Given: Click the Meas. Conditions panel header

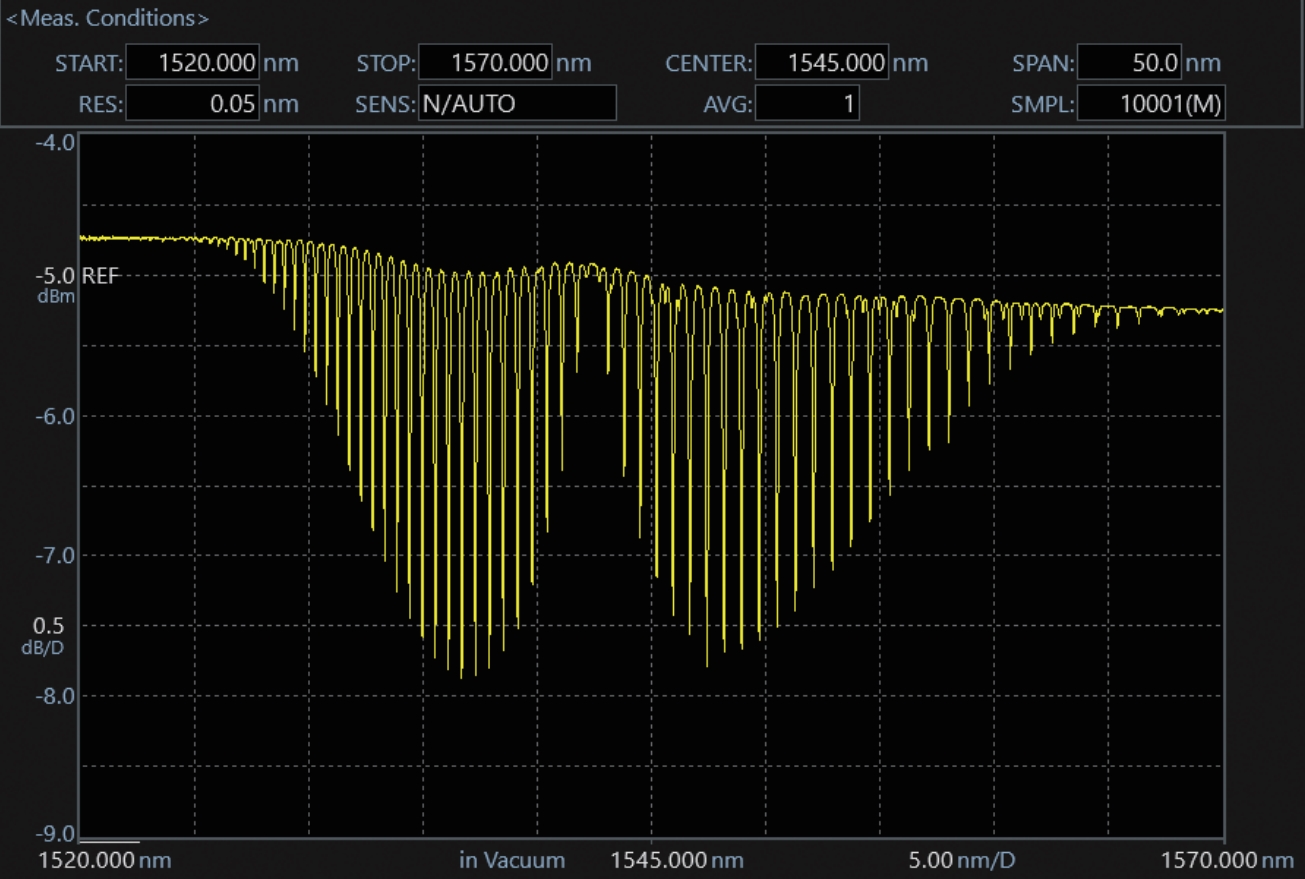Looking at the screenshot, I should [108, 18].
